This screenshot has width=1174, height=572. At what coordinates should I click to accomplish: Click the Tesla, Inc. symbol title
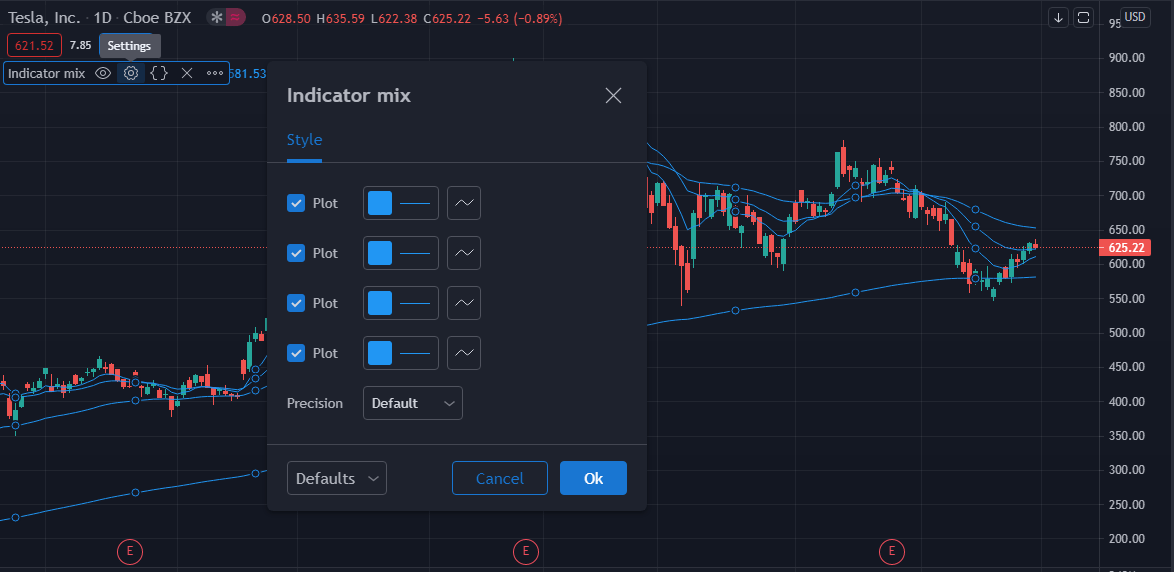coord(44,18)
